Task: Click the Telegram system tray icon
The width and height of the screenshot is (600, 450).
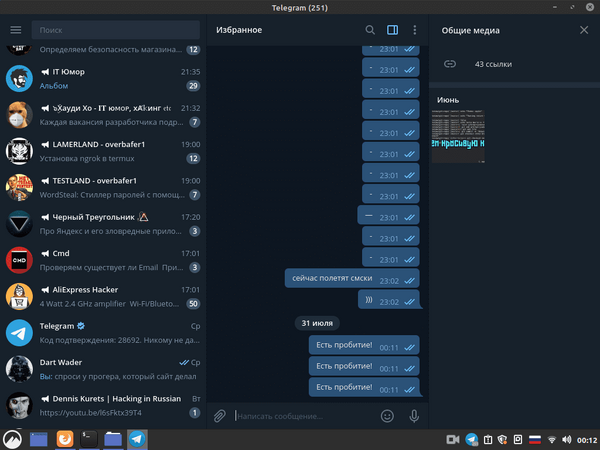Action: pyautogui.click(x=472, y=440)
